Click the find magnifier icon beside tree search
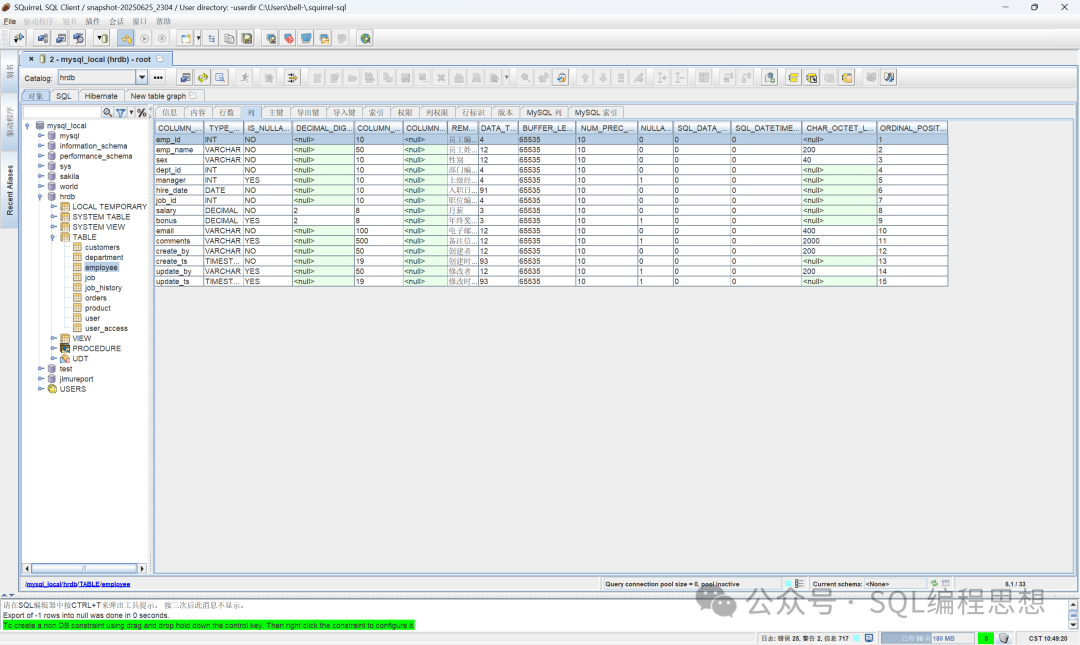The height and width of the screenshot is (645, 1080). coord(108,113)
